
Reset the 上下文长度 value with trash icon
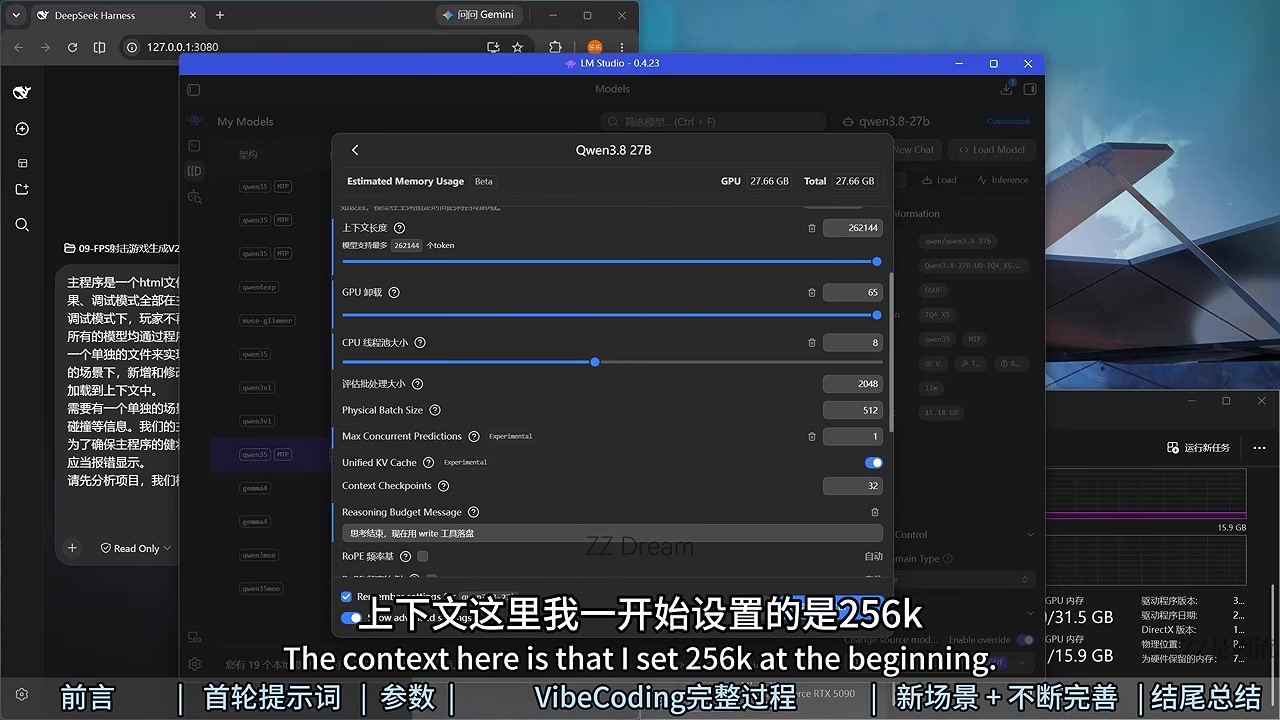point(812,228)
